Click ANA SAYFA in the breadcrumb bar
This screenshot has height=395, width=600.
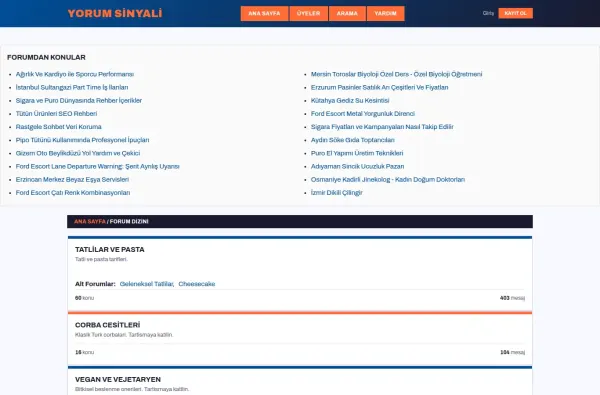[x=90, y=222]
